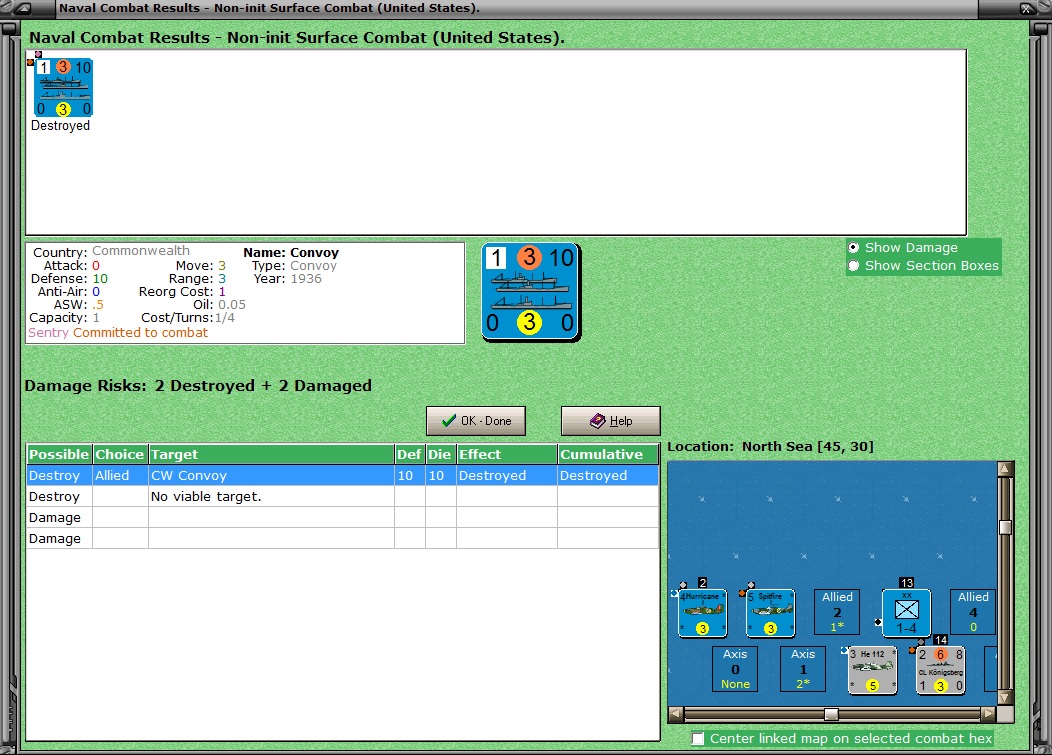The width and height of the screenshot is (1052, 755).
Task: Open the Help button
Action: pos(611,421)
